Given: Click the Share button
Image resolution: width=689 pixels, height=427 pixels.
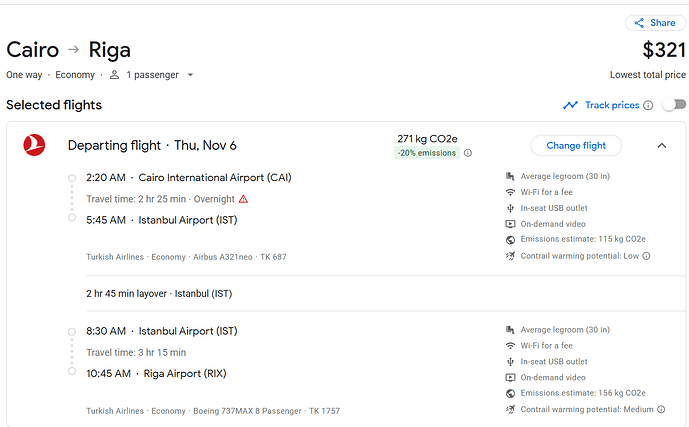Looking at the screenshot, I should point(655,23).
